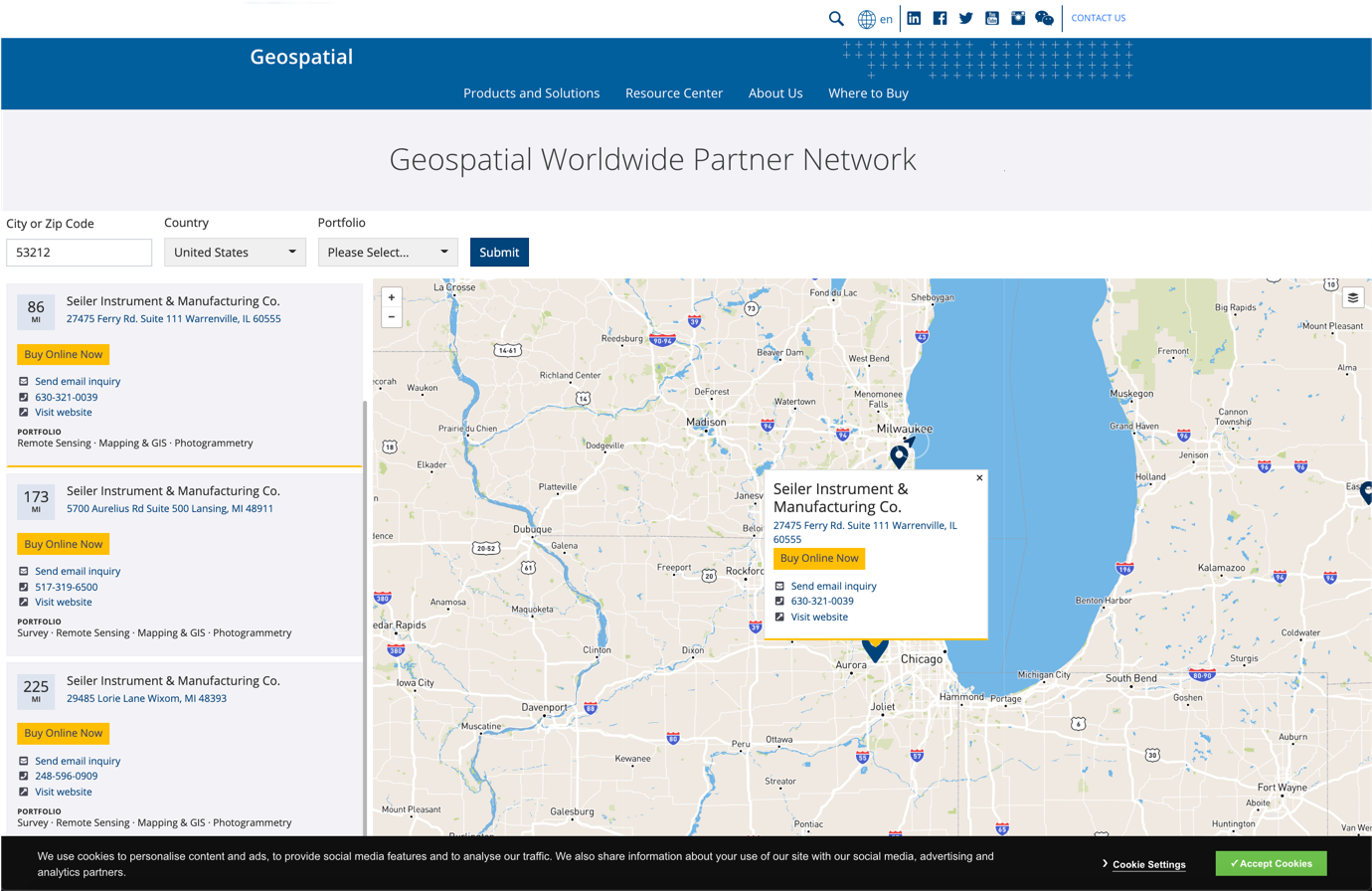The width and height of the screenshot is (1372, 891).
Task: Open the YouTube channel icon
Action: 992,18
